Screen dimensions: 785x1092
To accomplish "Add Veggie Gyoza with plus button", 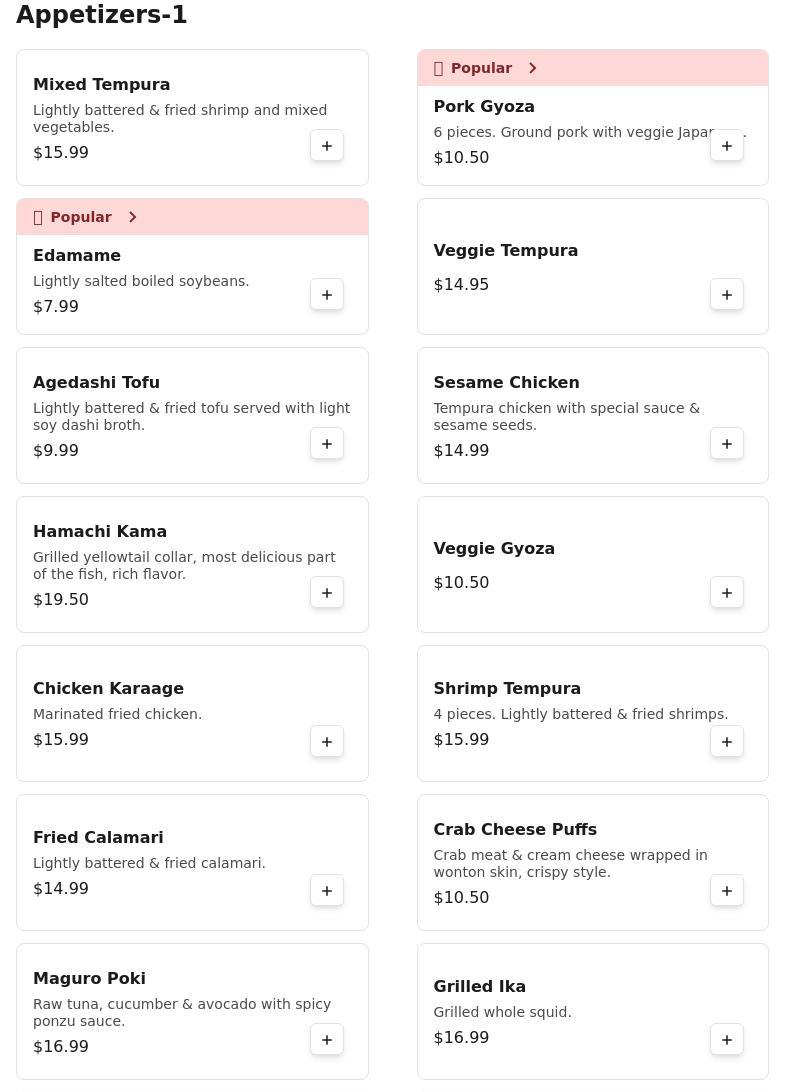I will [727, 593].
